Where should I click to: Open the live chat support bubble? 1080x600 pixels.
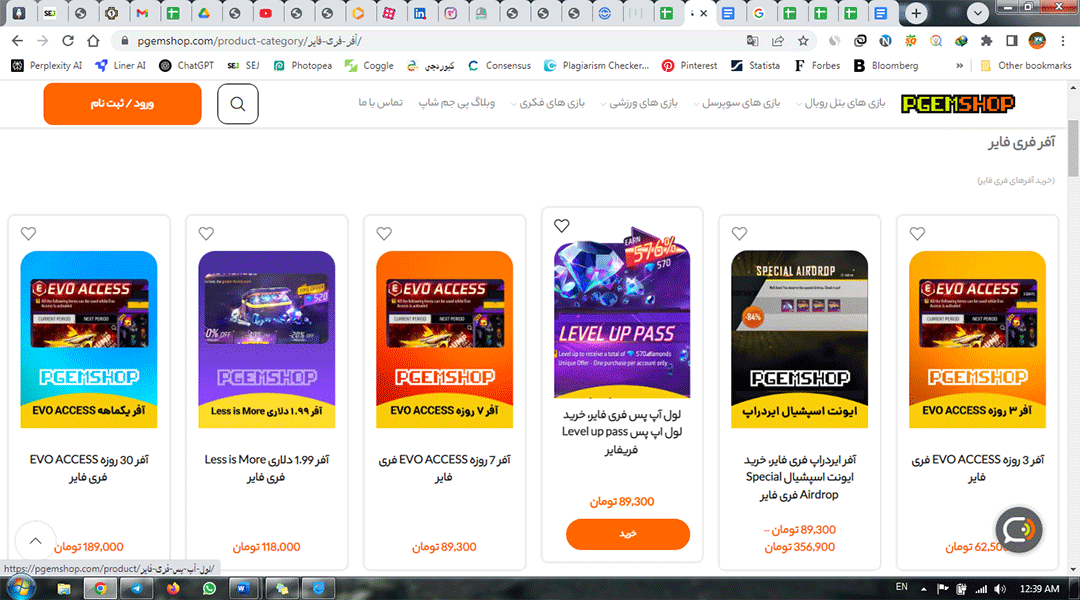coord(1019,530)
